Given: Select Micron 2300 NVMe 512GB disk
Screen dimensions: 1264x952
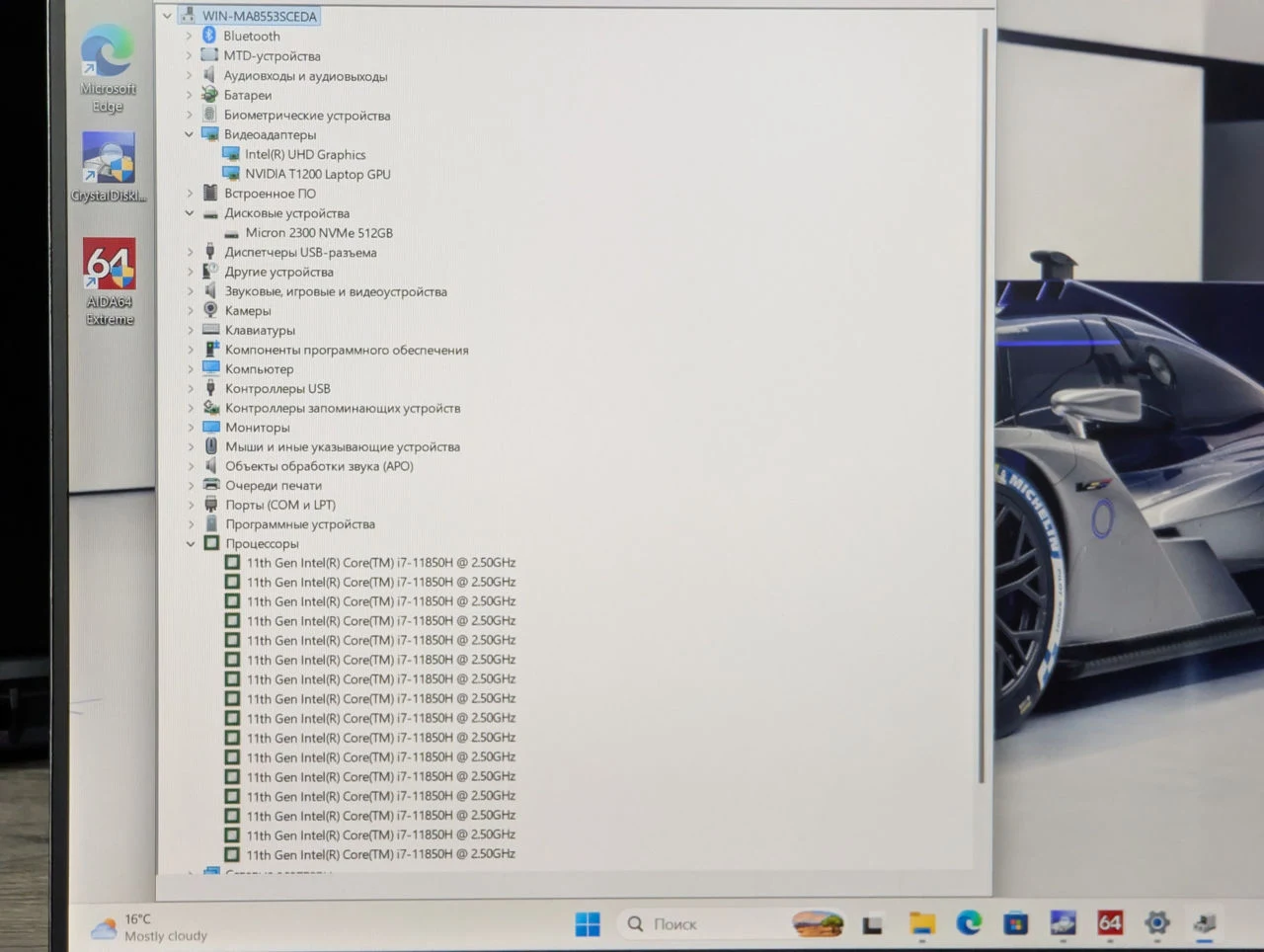Looking at the screenshot, I should [x=319, y=233].
